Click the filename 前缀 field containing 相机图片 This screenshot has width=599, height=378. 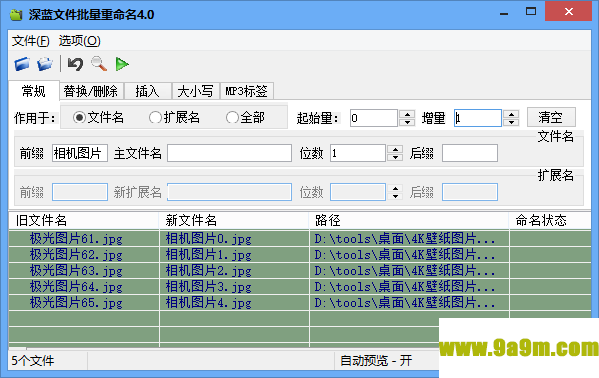(x=79, y=153)
